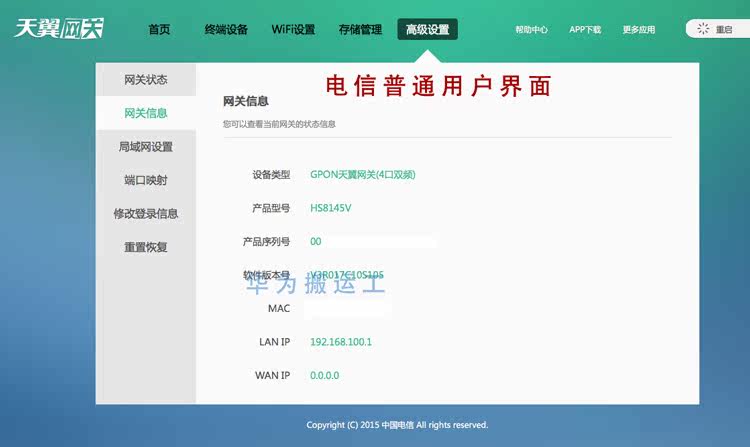Click the 天翼网关 logo
The image size is (750, 447).
click(x=59, y=29)
